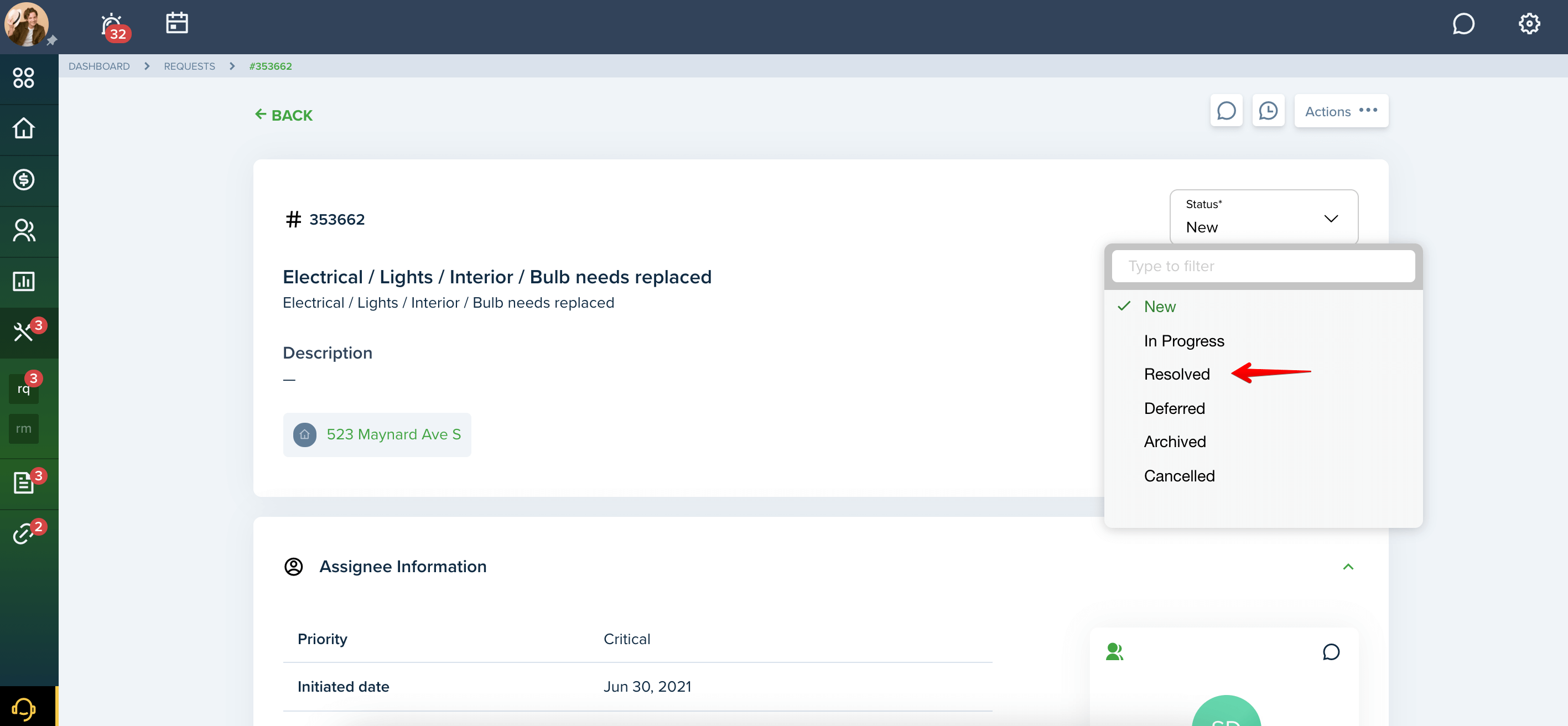The width and height of the screenshot is (1568, 726).
Task: Click the assignee people icon in card
Action: pyautogui.click(x=1114, y=652)
